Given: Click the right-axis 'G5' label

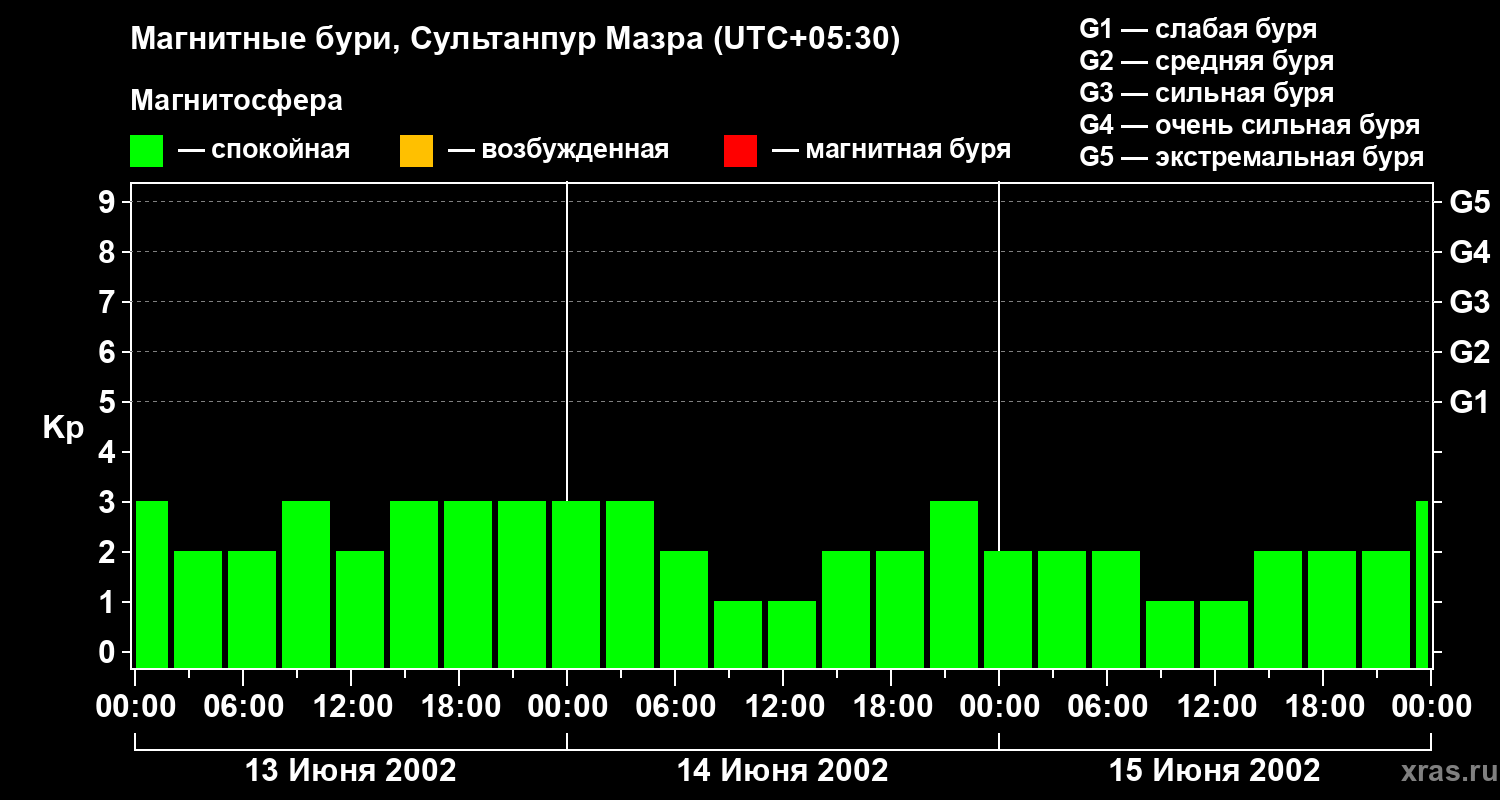Looking at the screenshot, I should 1469,202.
